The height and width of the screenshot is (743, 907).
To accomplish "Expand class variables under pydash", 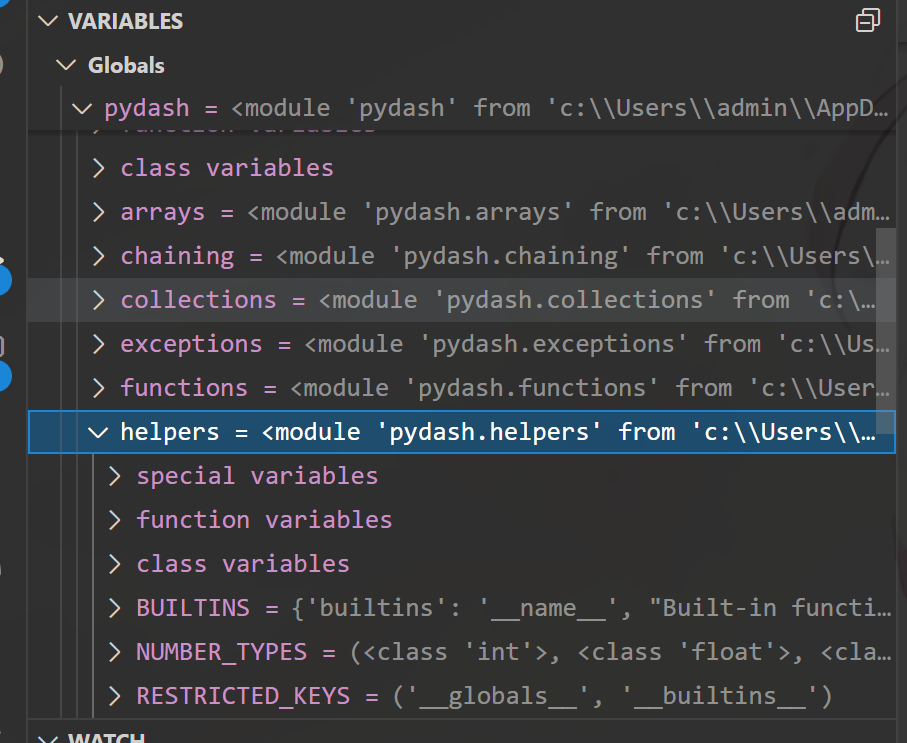I will (x=99, y=168).
